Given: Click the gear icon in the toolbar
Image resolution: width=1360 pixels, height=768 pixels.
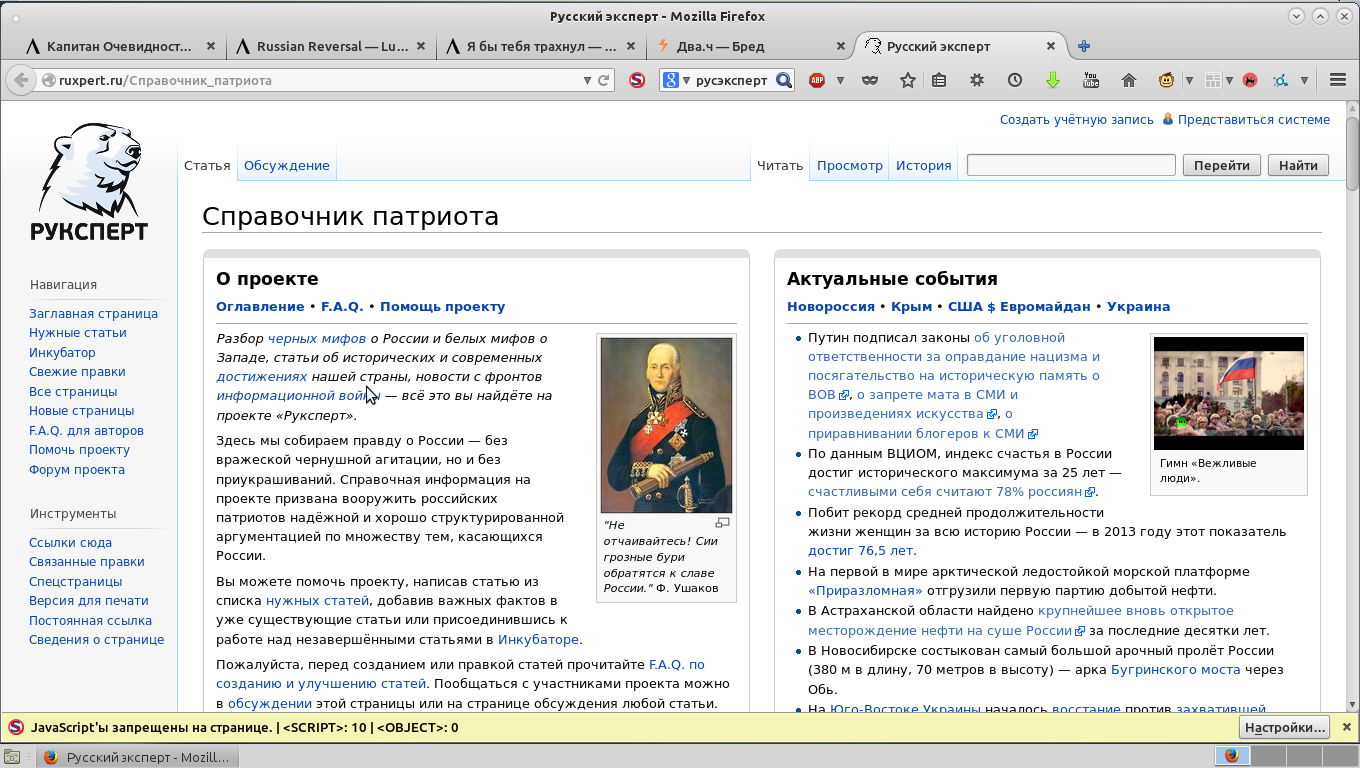Looking at the screenshot, I should tap(977, 80).
